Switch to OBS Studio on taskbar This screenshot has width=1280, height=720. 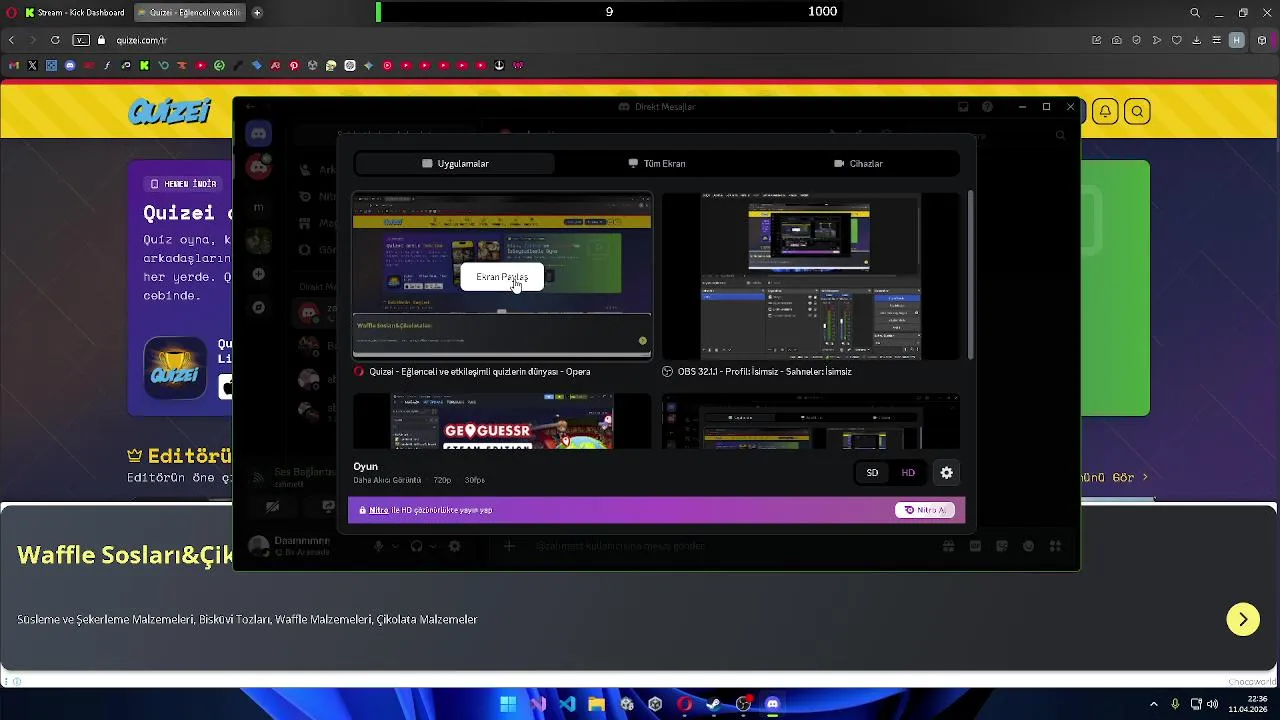tap(743, 704)
